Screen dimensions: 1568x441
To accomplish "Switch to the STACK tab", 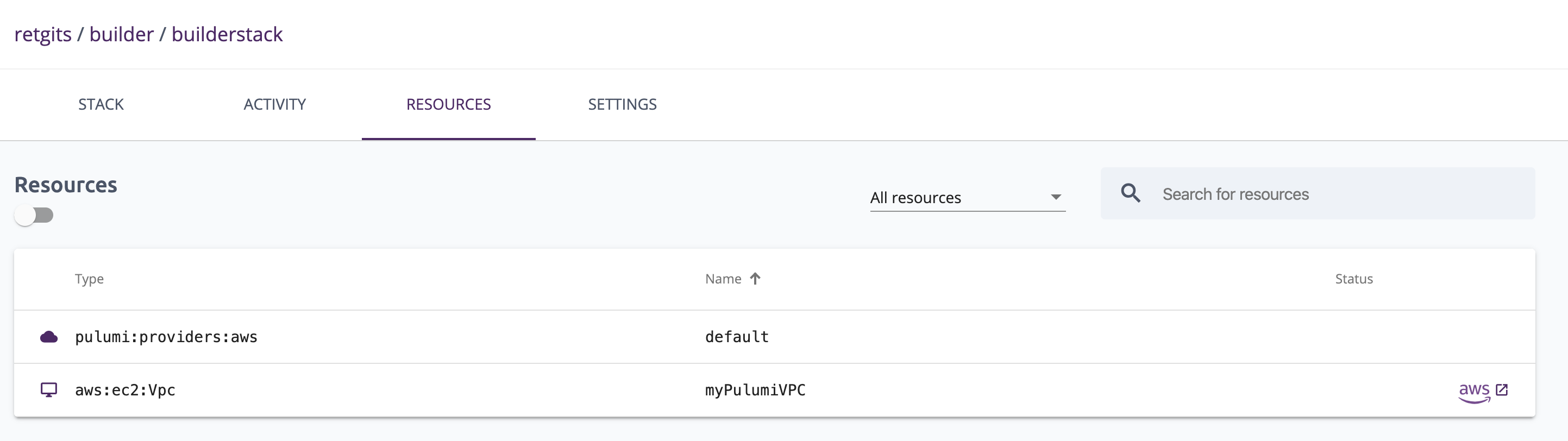I will coord(101,105).
